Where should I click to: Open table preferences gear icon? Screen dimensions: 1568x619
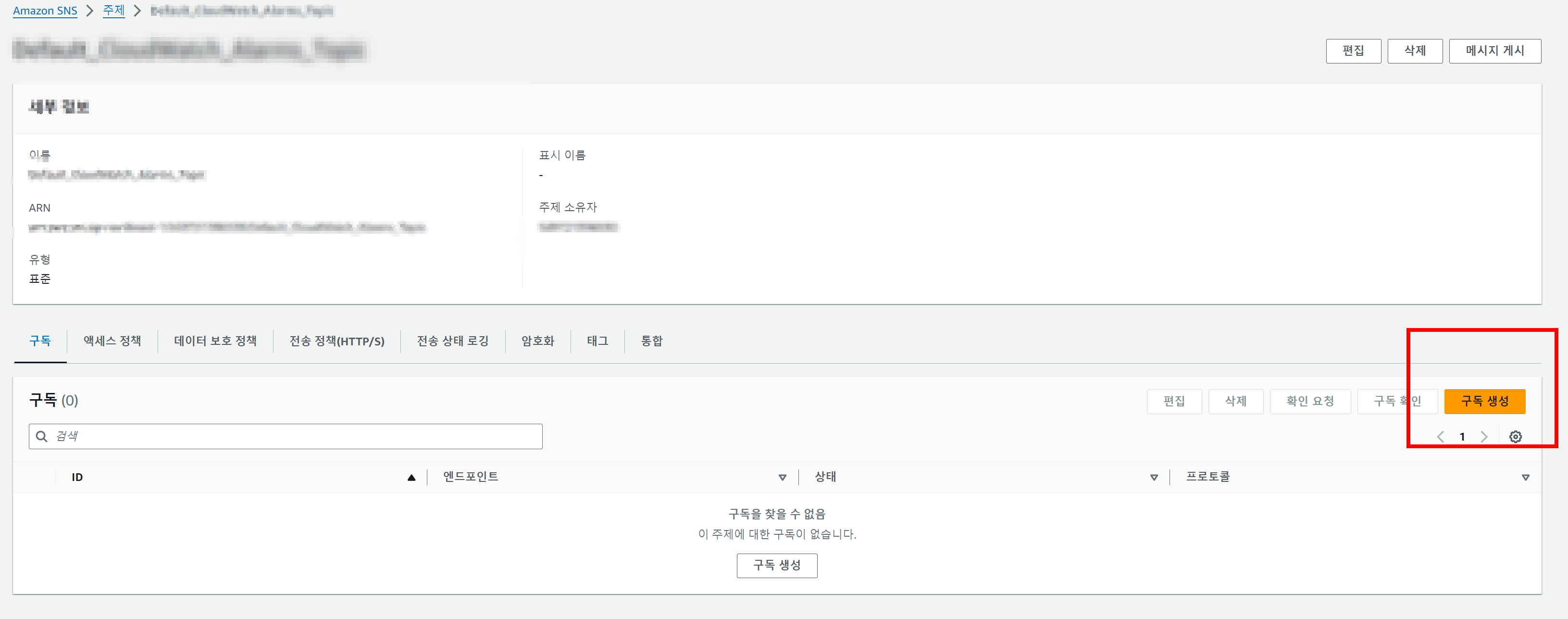[x=1515, y=436]
